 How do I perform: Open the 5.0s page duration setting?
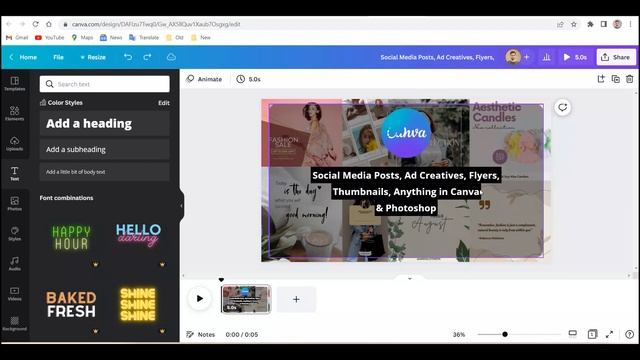[249, 79]
